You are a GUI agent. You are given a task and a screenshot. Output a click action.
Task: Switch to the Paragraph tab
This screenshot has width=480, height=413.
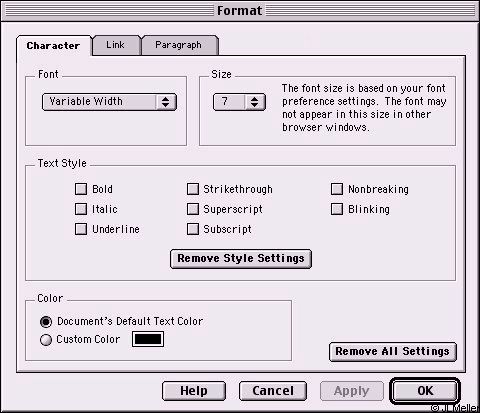[179, 45]
